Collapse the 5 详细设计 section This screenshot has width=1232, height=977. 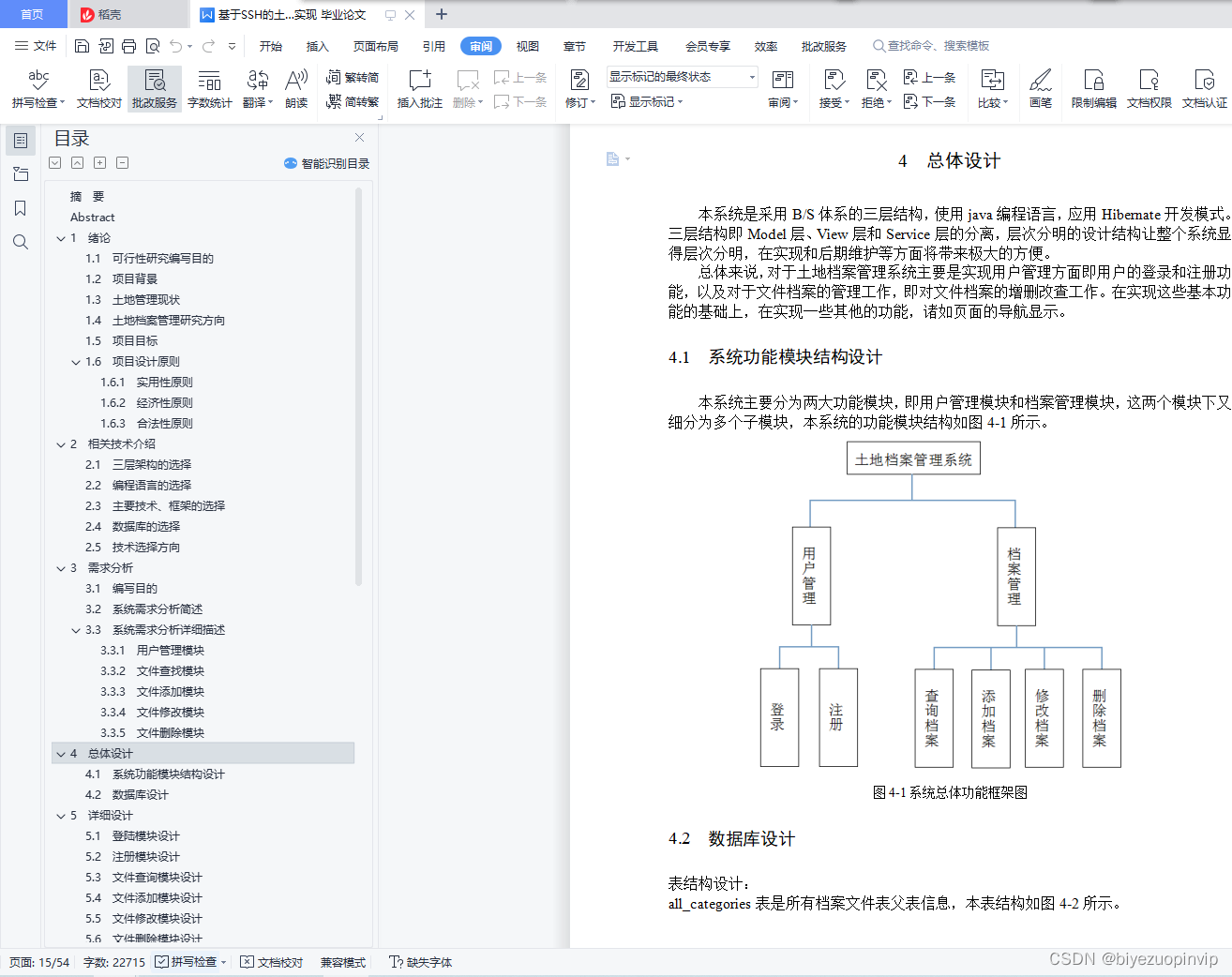(61, 816)
